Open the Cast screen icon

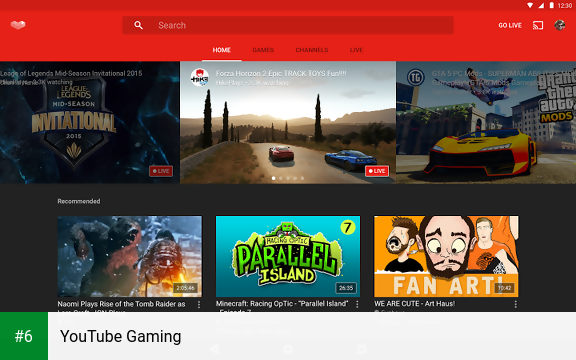coord(538,25)
